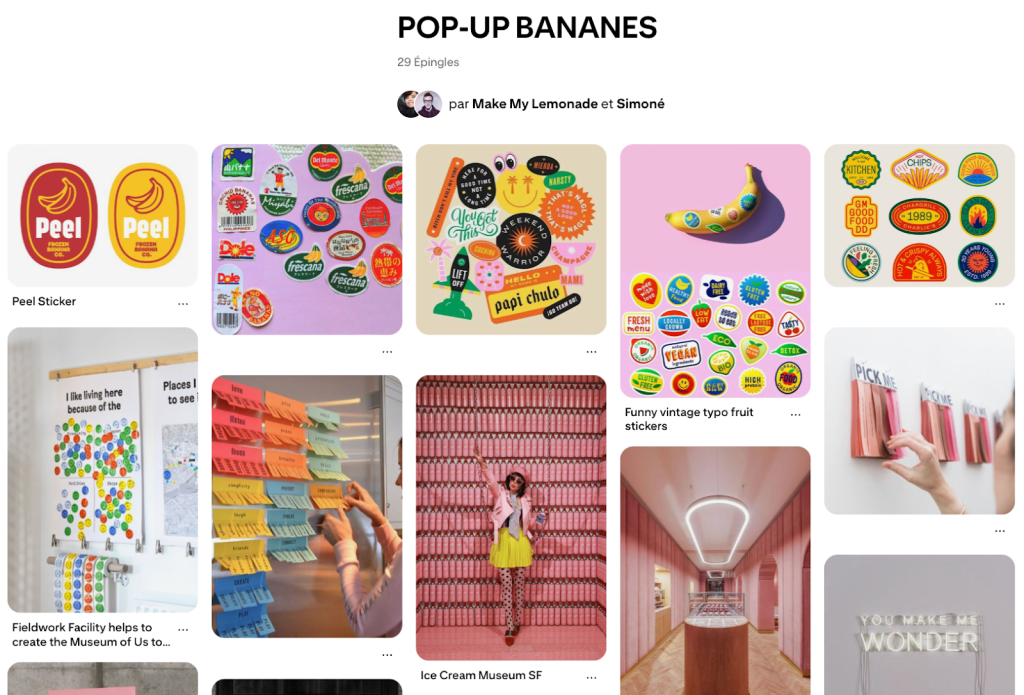Open Funny vintage typo fruit stickers title

(x=689, y=419)
